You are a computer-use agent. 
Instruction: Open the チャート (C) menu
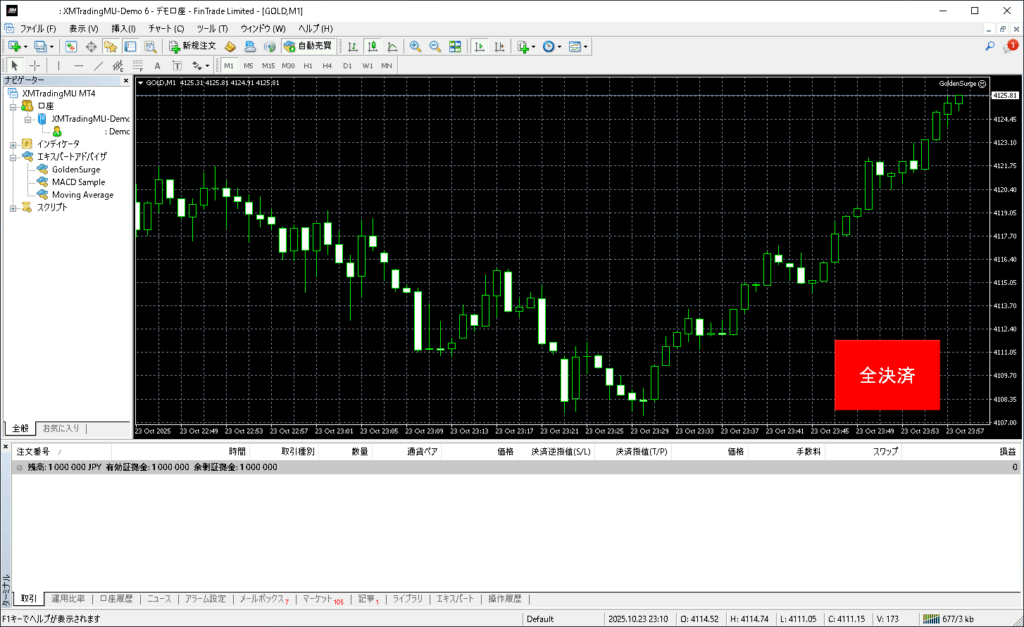165,28
